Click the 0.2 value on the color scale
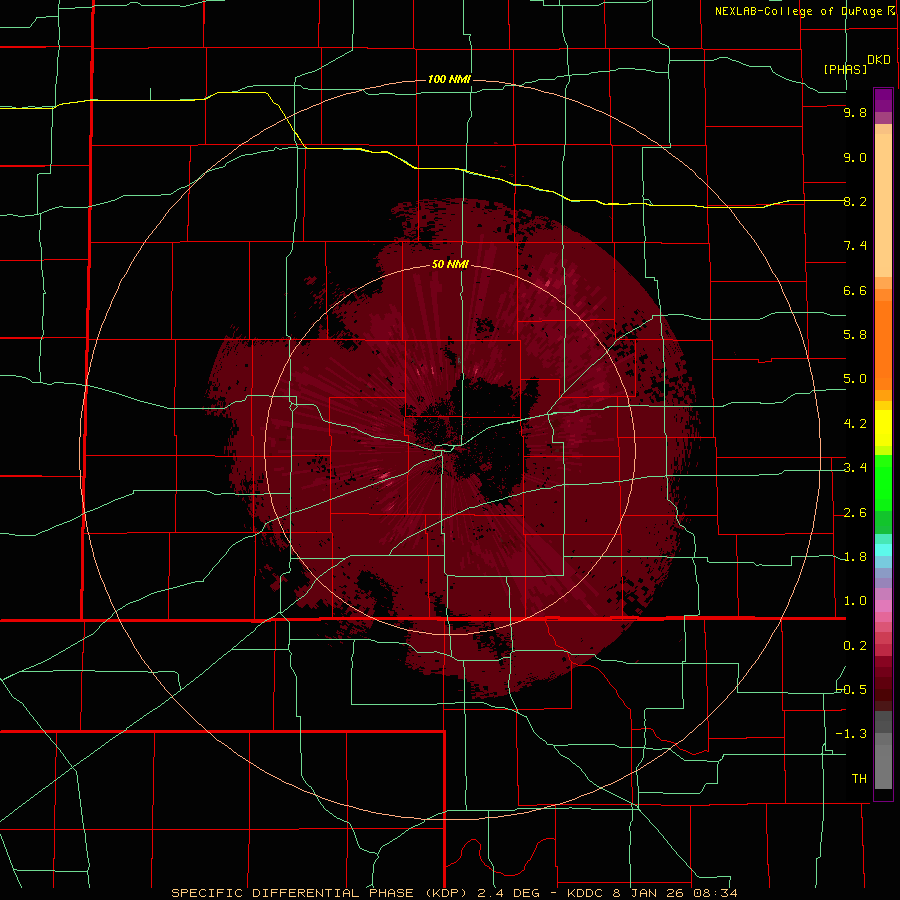 855,646
